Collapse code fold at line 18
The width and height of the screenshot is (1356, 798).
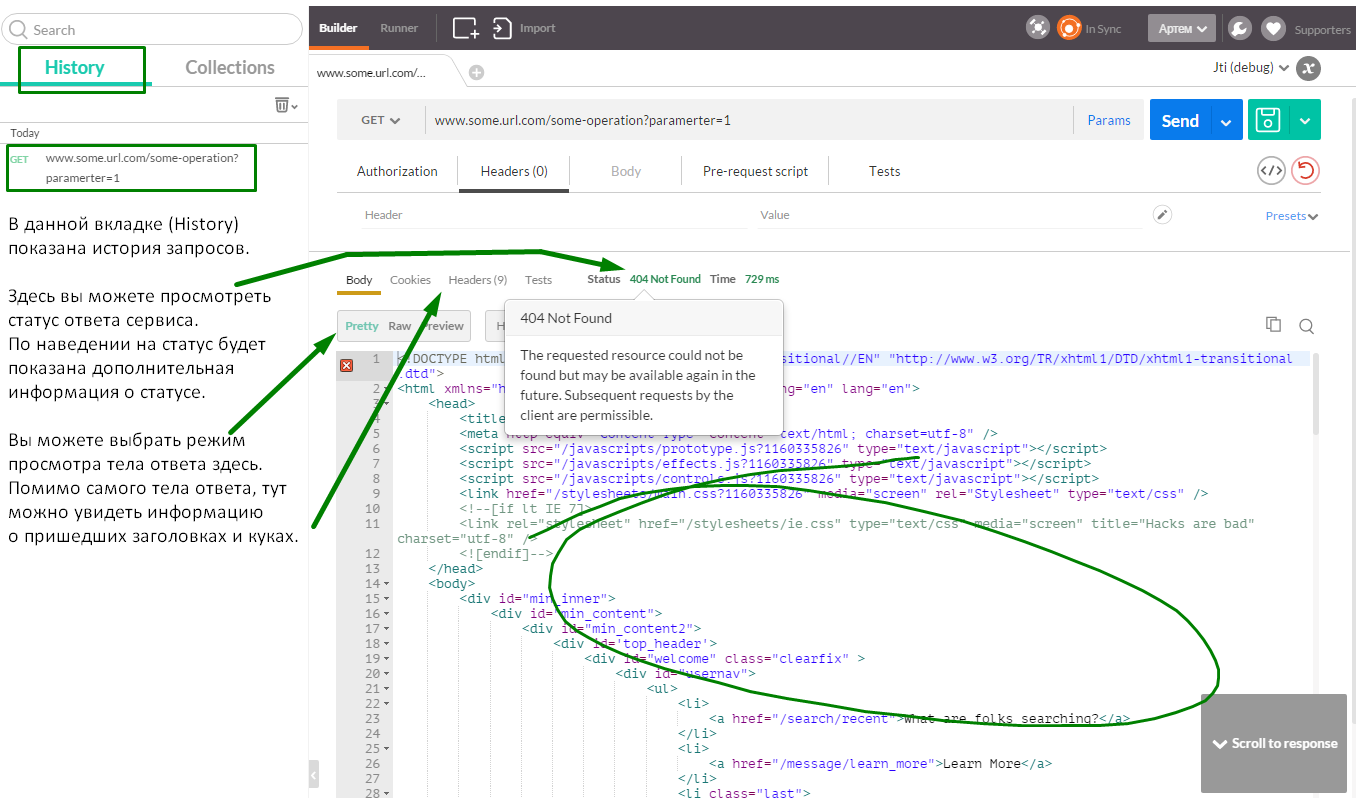coord(387,644)
